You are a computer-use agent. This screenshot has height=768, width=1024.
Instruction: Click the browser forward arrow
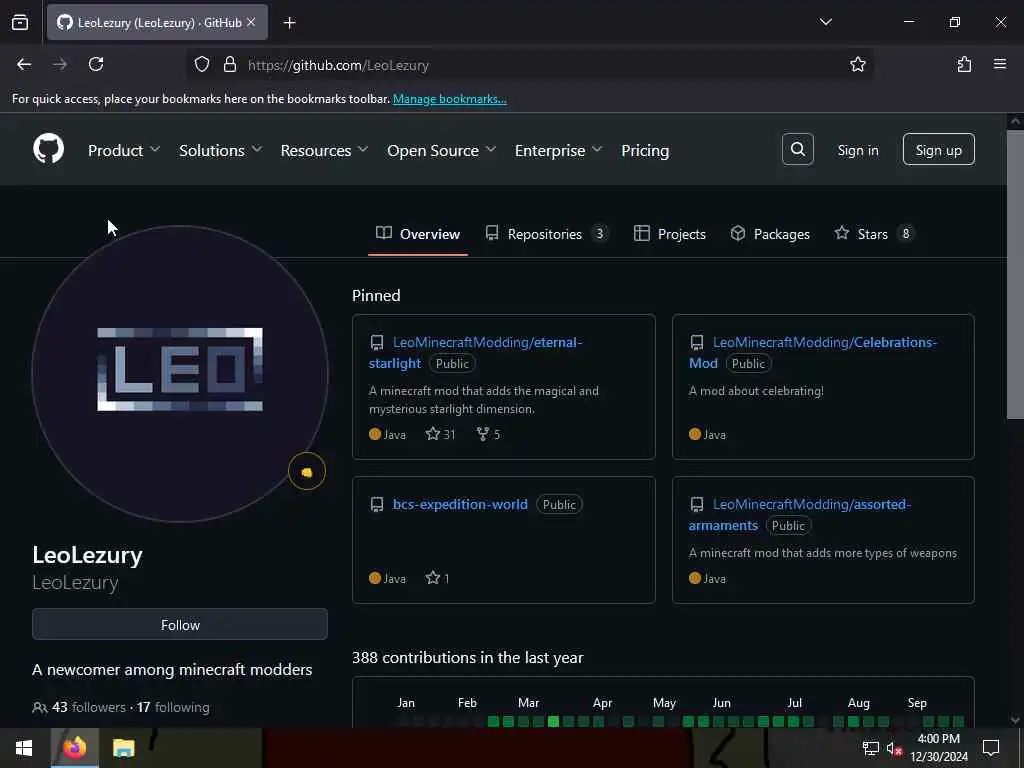(59, 64)
